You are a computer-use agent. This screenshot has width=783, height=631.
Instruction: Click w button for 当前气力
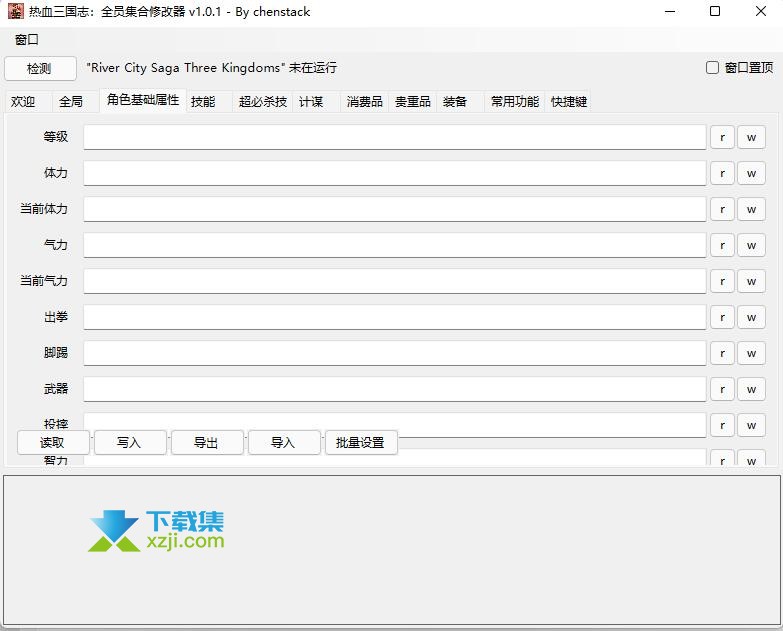[751, 281]
